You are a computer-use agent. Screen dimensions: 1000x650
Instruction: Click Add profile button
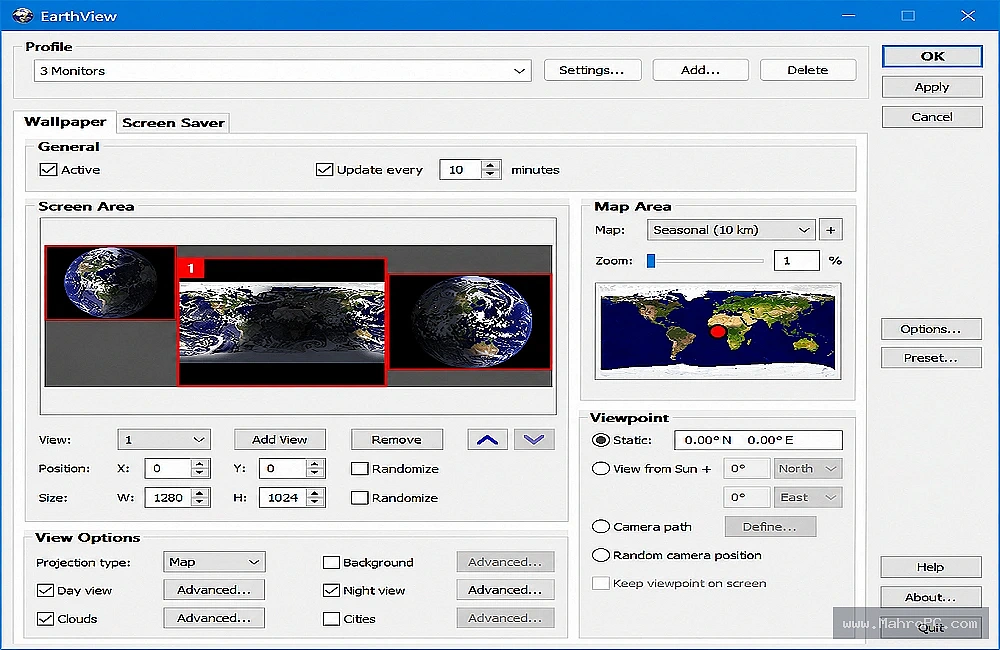point(700,70)
